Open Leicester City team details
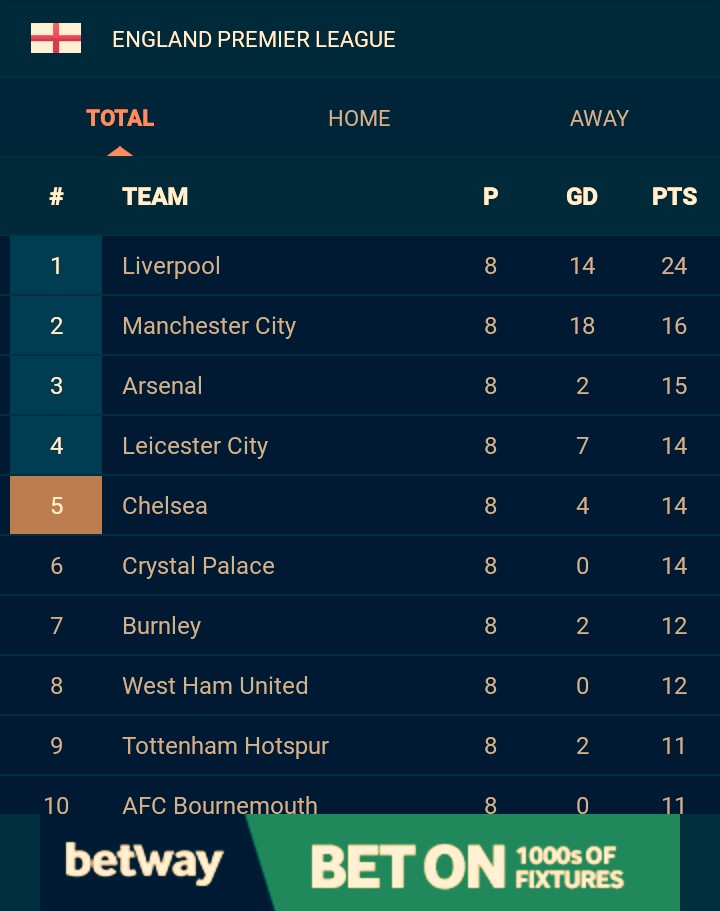The width and height of the screenshot is (720, 911). [x=195, y=446]
